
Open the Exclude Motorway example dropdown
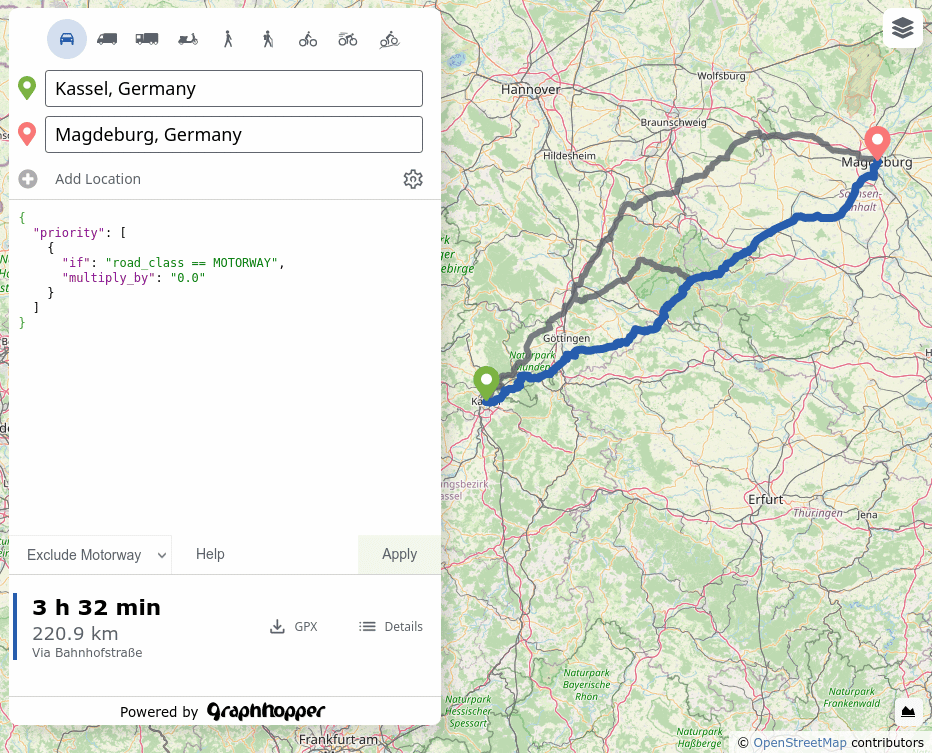pyautogui.click(x=90, y=555)
